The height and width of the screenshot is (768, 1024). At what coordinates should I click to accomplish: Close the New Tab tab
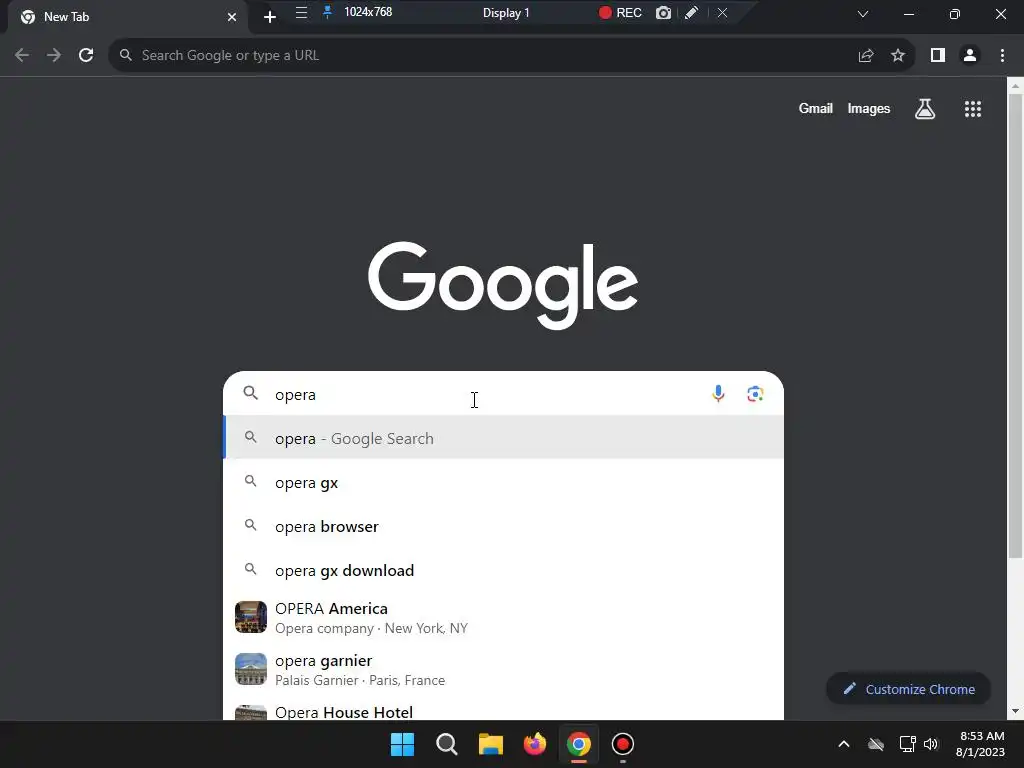pos(232,17)
